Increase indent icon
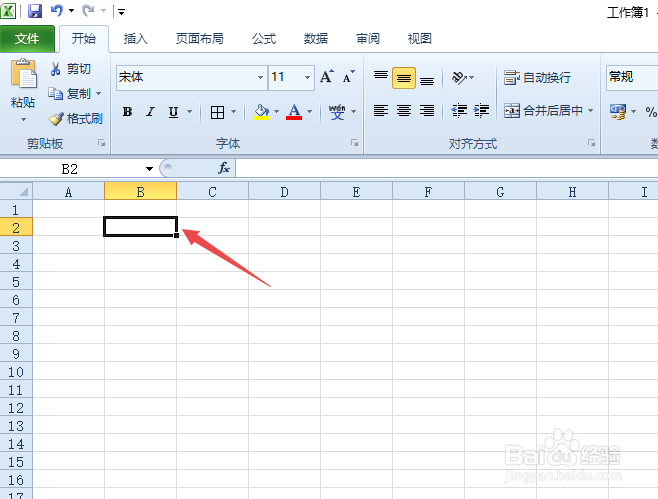Viewport: 658px width, 499px height. point(481,111)
